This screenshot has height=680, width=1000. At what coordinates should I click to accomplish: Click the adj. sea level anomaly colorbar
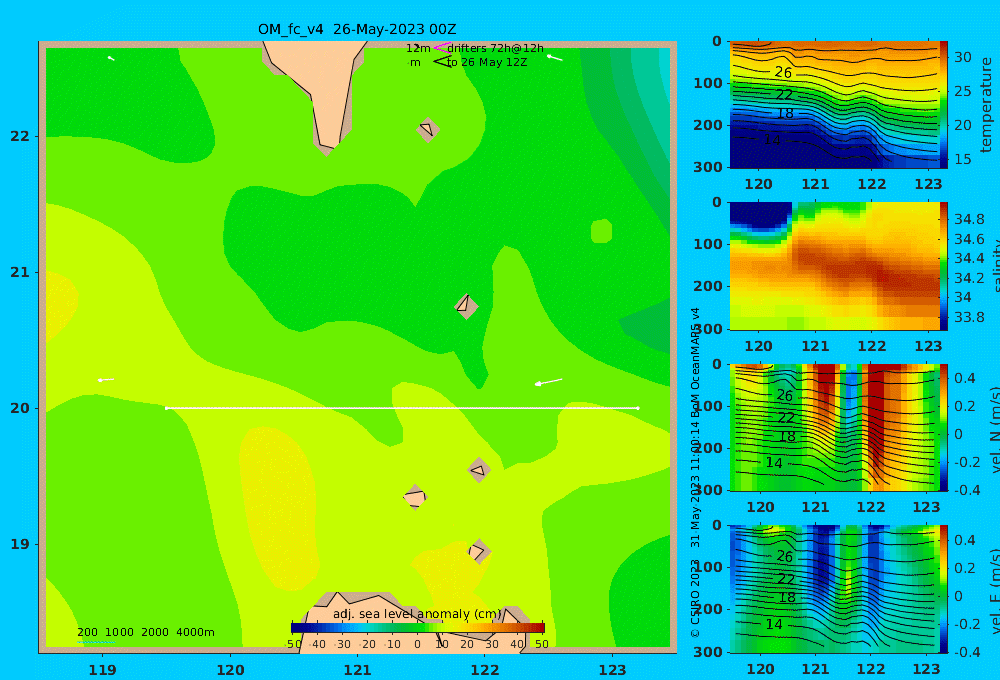418,628
